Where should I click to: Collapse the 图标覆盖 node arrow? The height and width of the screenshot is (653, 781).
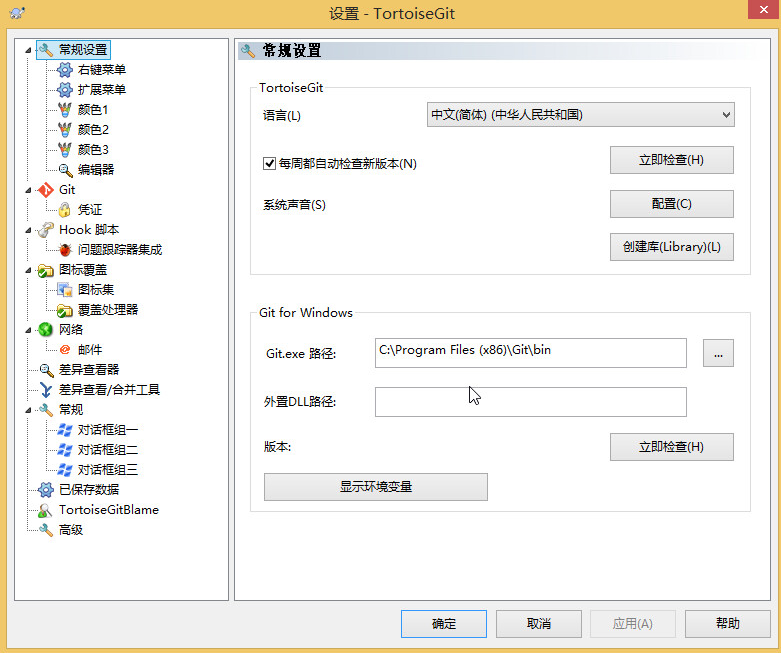coord(28,270)
